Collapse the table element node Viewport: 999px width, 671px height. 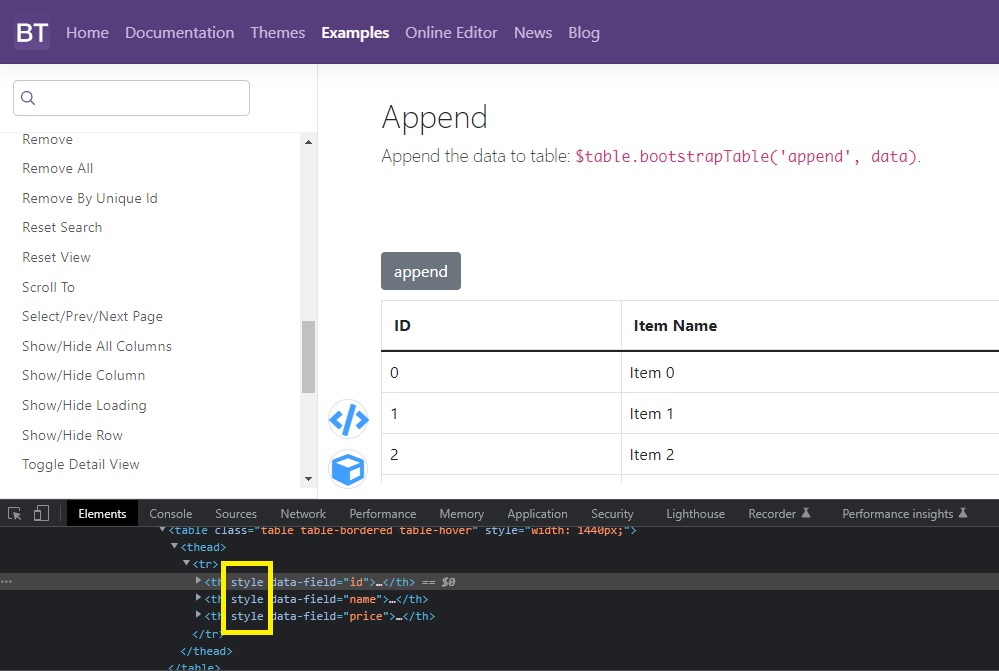[x=162, y=530]
